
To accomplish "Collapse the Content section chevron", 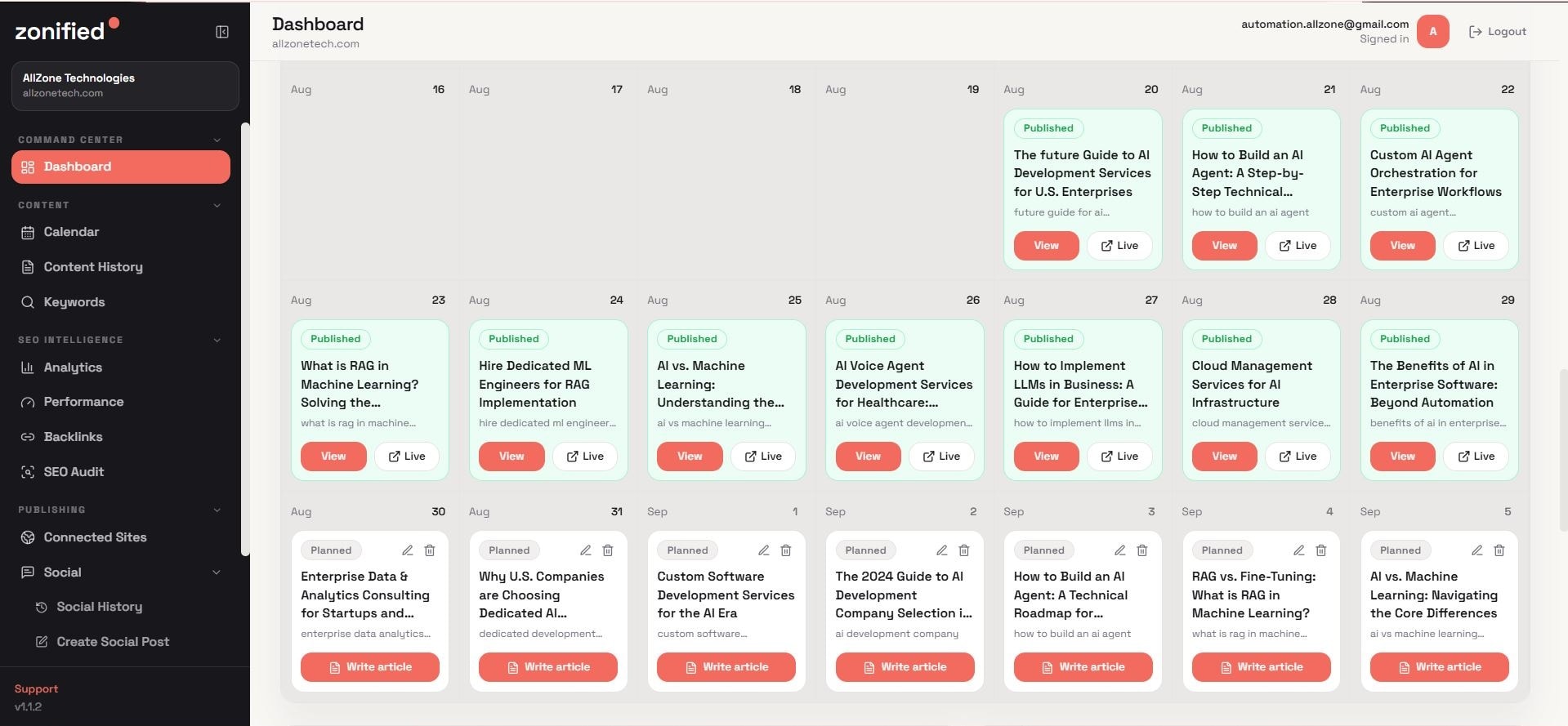I will (217, 205).
